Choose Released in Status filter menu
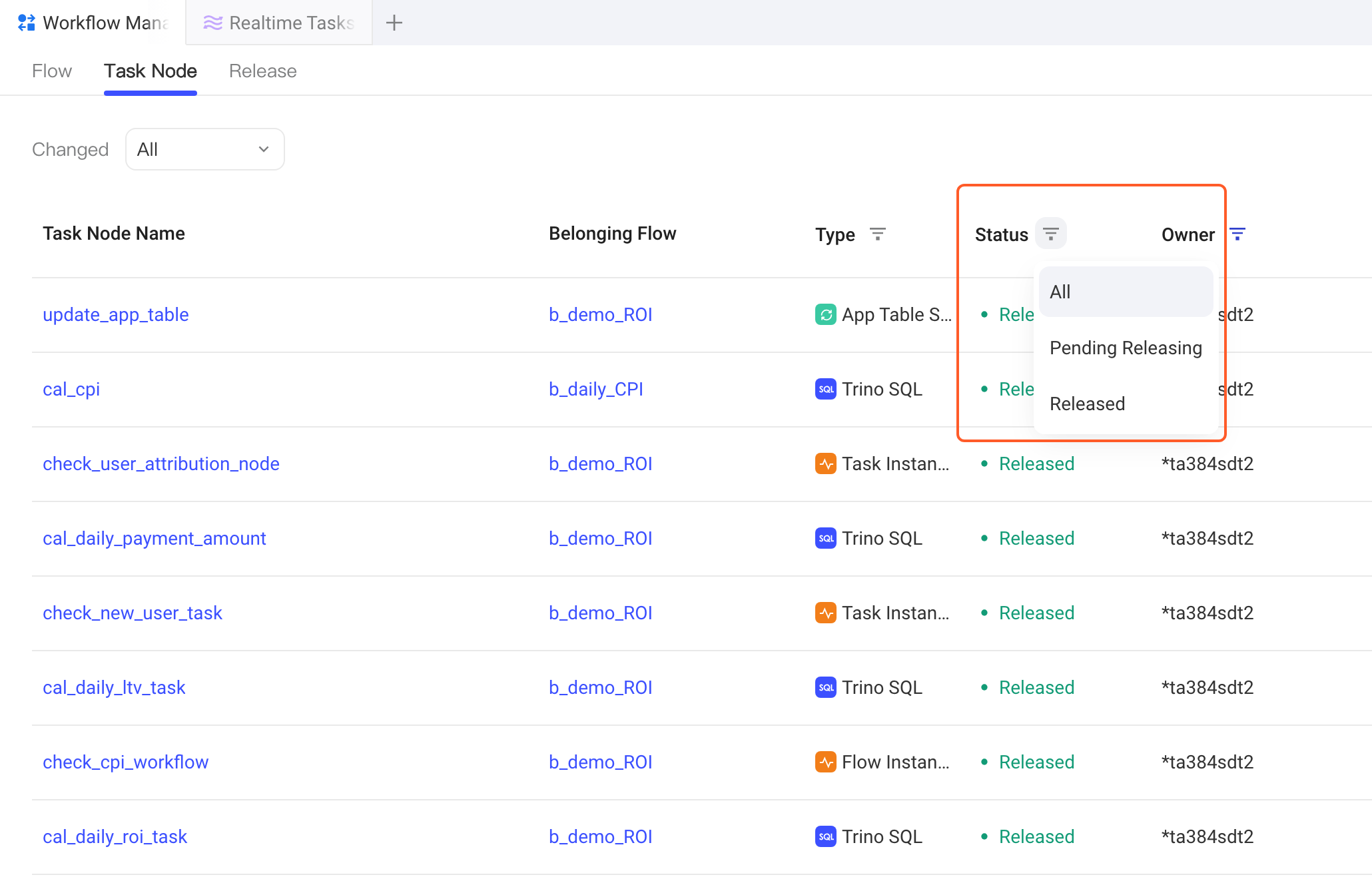The height and width of the screenshot is (879, 1372). (1126, 404)
